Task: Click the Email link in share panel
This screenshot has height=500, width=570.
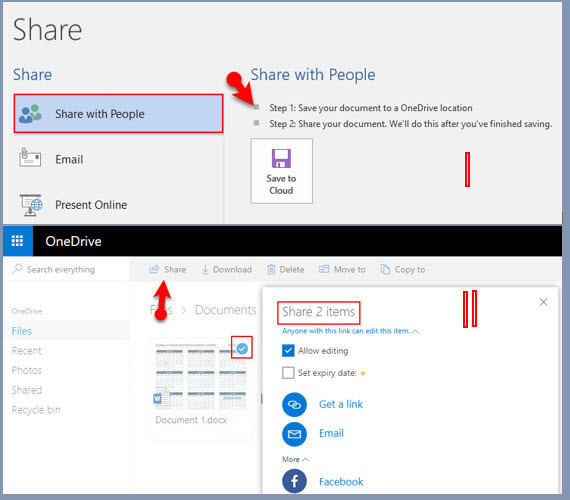Action: [x=331, y=433]
